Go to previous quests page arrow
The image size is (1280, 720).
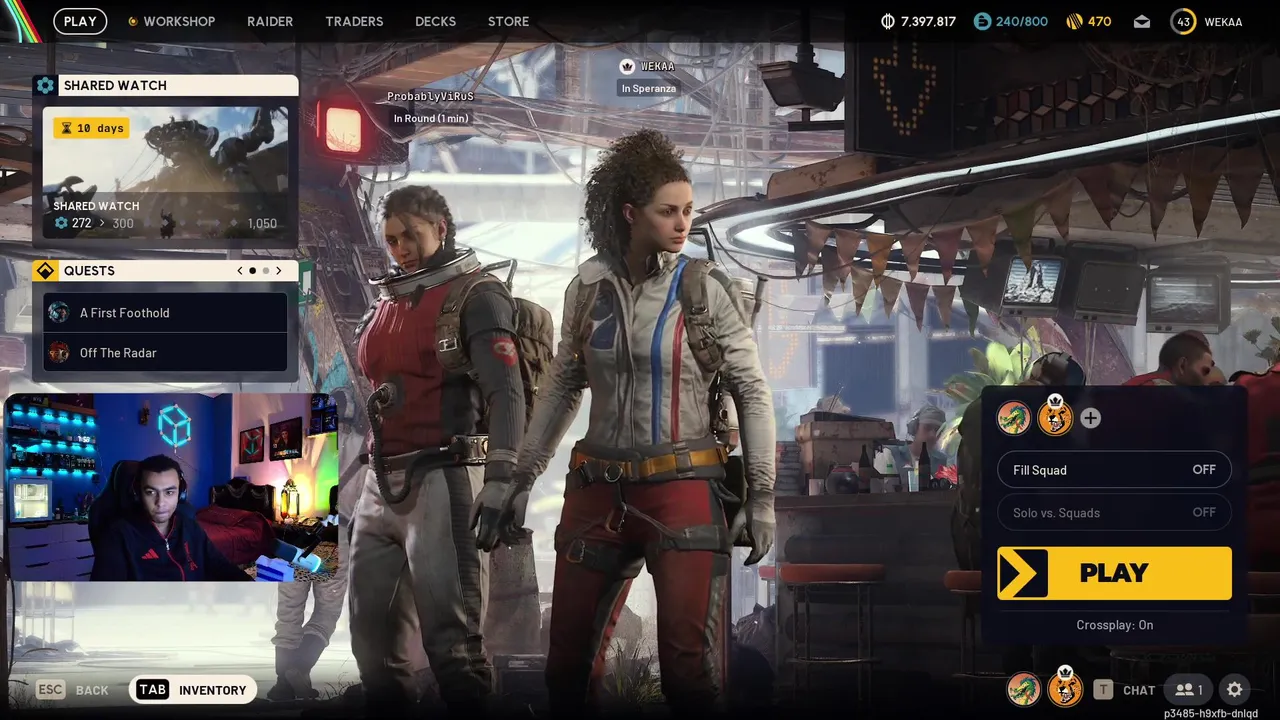pos(240,271)
